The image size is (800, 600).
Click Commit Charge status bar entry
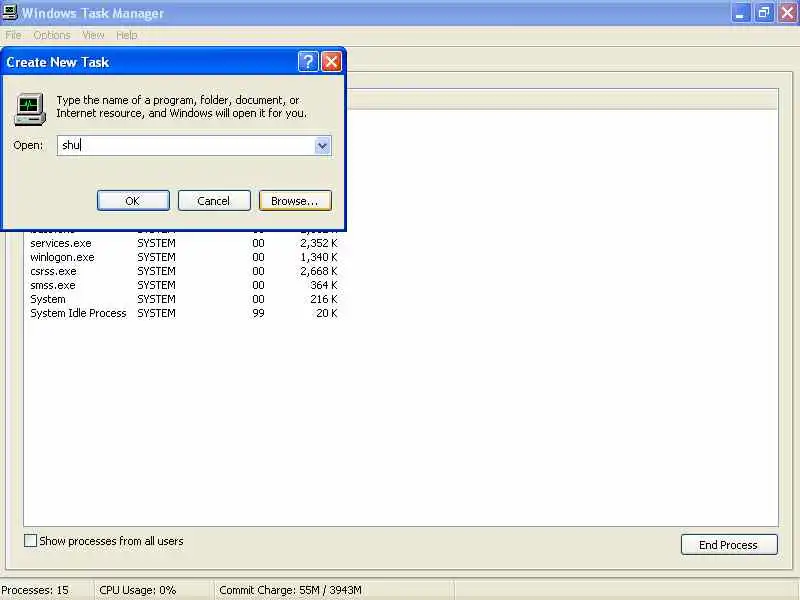tap(290, 590)
